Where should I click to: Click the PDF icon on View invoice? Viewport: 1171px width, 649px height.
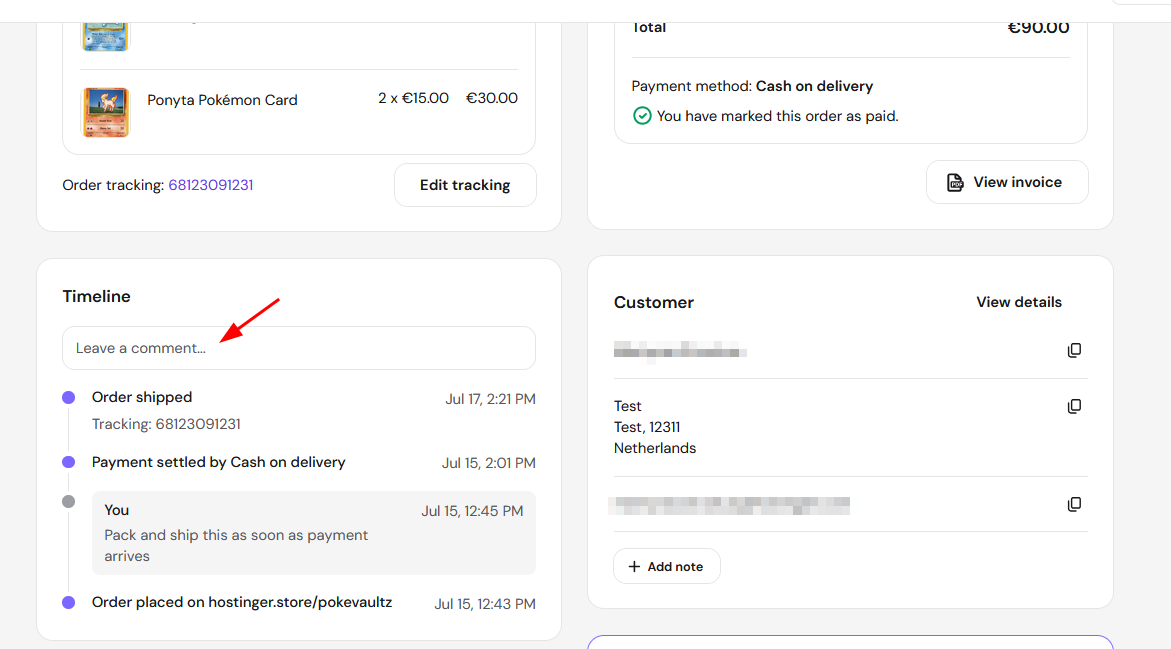pyautogui.click(x=955, y=182)
